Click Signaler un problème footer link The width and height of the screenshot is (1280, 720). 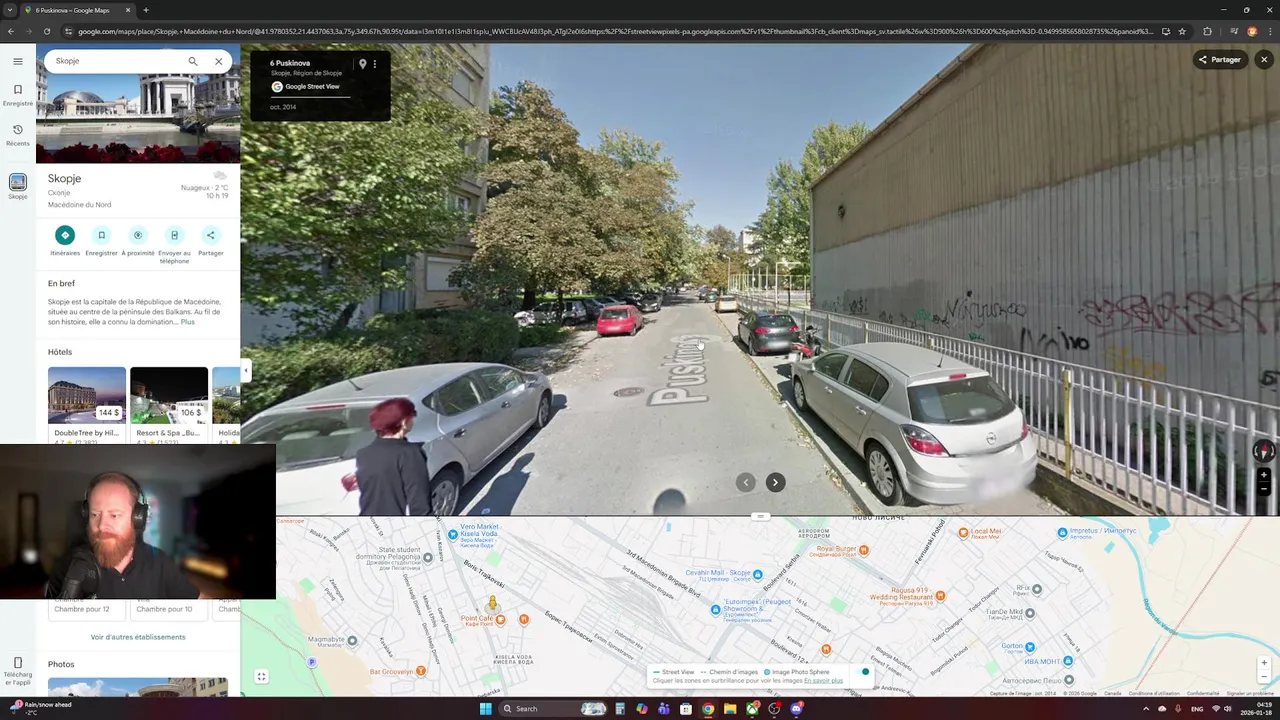[x=1250, y=693]
